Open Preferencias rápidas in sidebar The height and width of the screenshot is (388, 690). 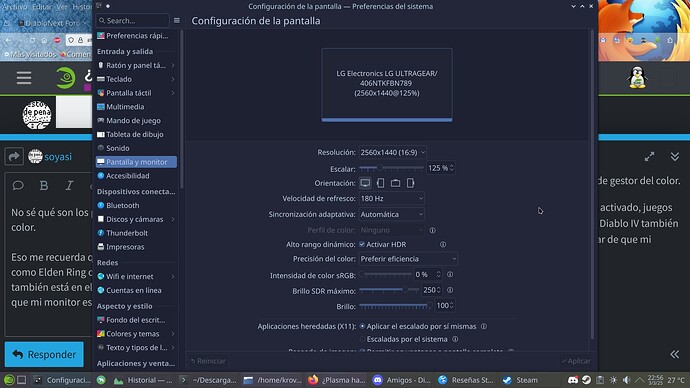tap(136, 36)
